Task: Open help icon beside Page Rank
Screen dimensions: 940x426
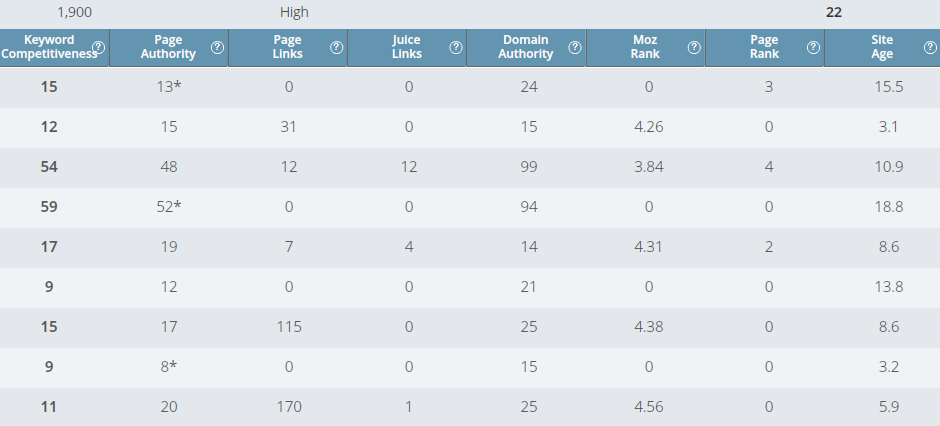Action: pos(814,47)
